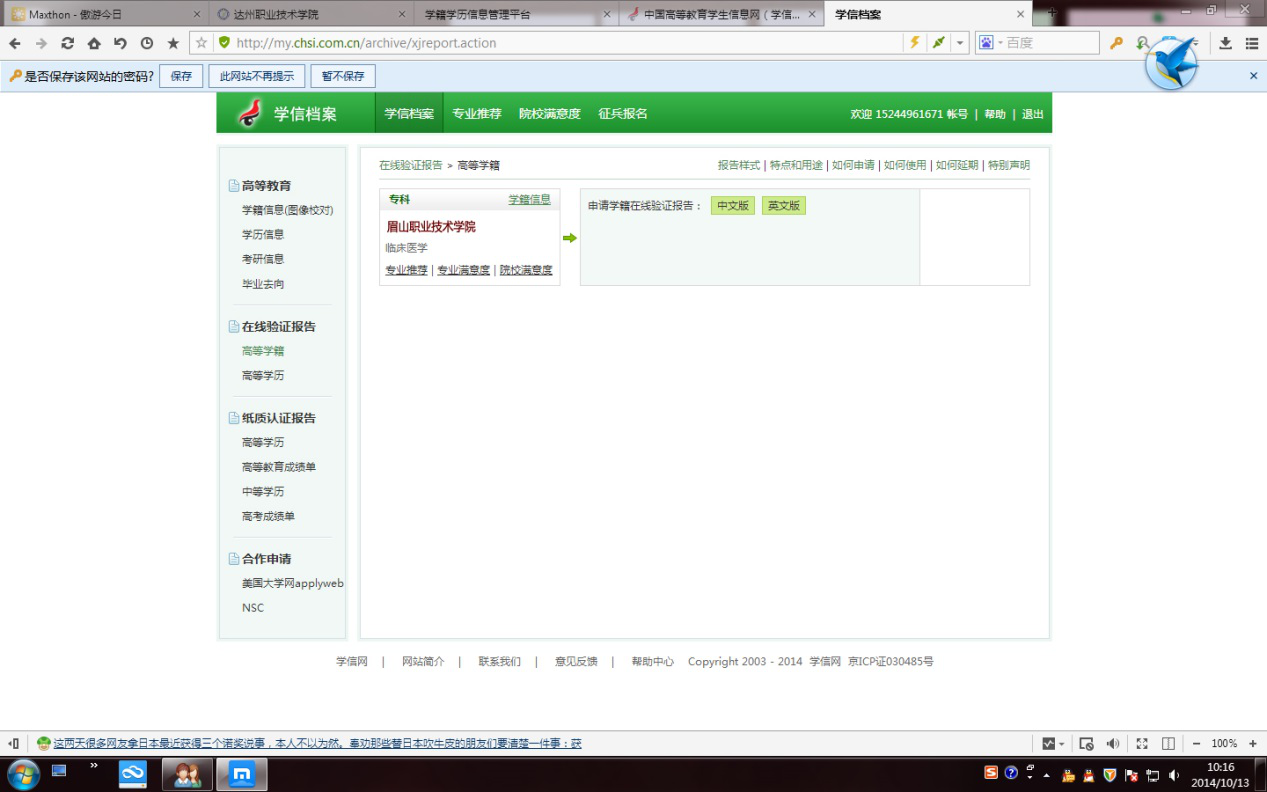Click the 保存 password button
Viewport: 1267px width, 792px height.
181,76
